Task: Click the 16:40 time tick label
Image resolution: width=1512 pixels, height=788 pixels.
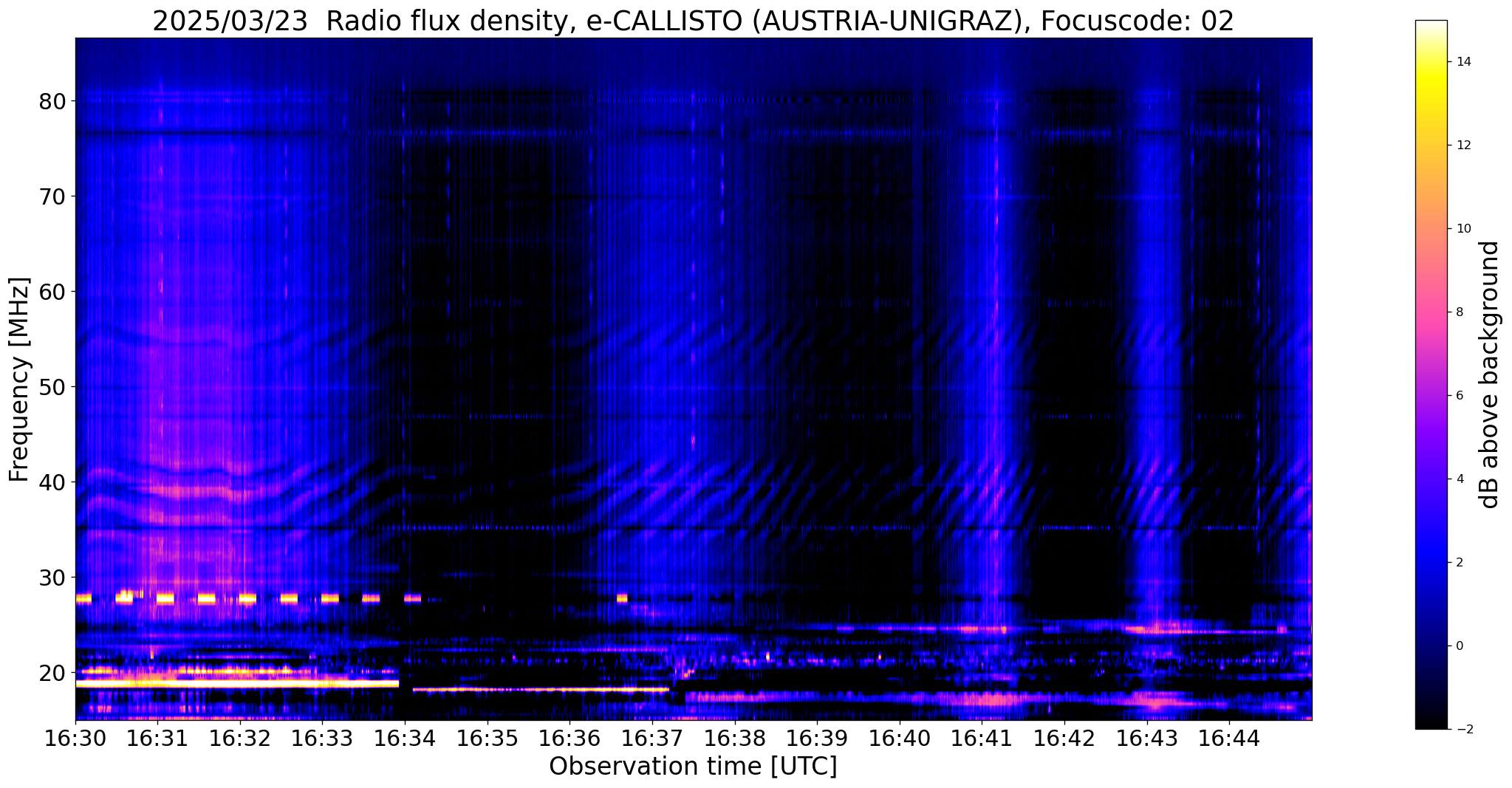Action: pos(900,739)
